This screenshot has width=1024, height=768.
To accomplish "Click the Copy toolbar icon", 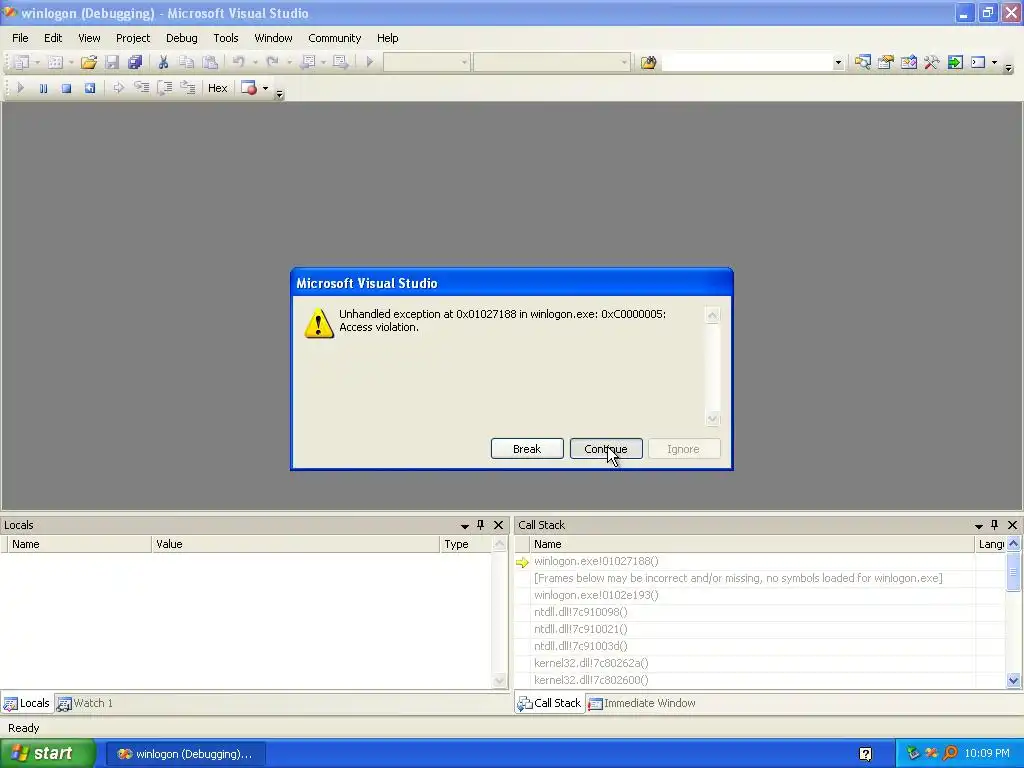I will pos(187,62).
